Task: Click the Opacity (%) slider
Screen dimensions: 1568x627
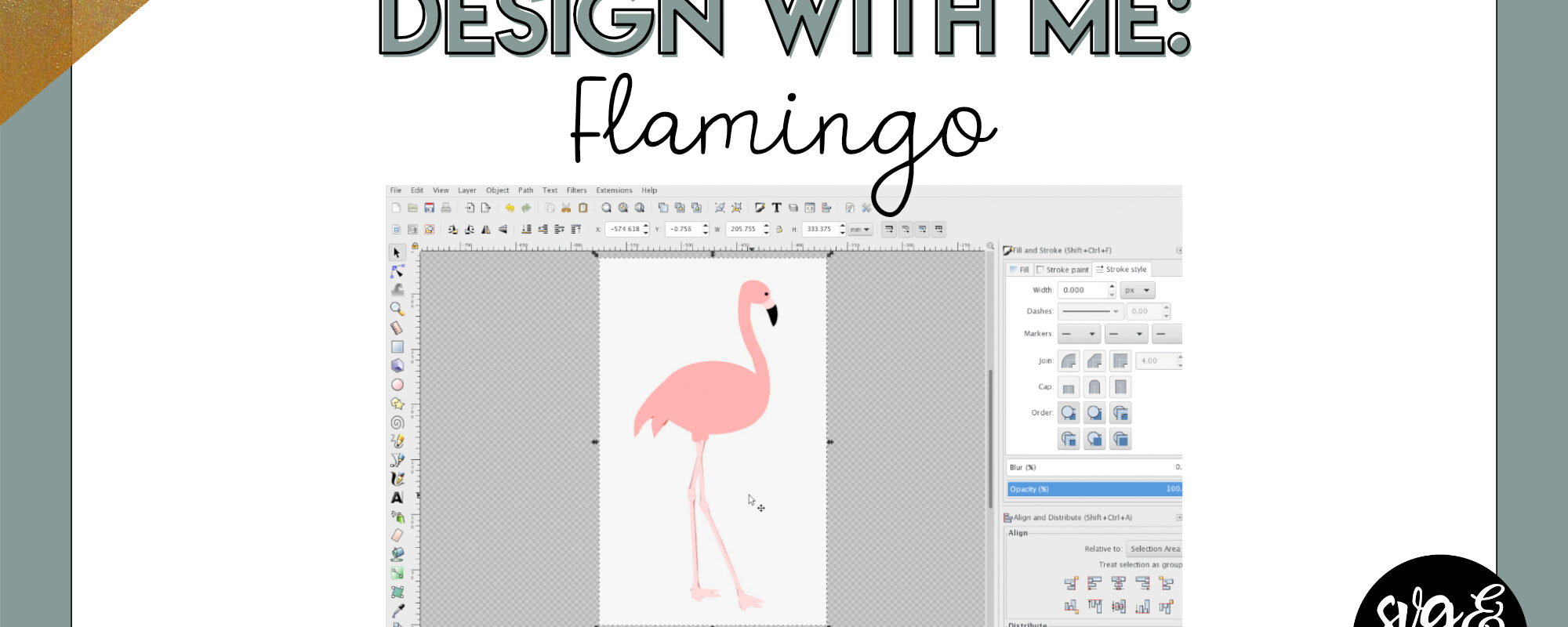Action: coord(1094,489)
